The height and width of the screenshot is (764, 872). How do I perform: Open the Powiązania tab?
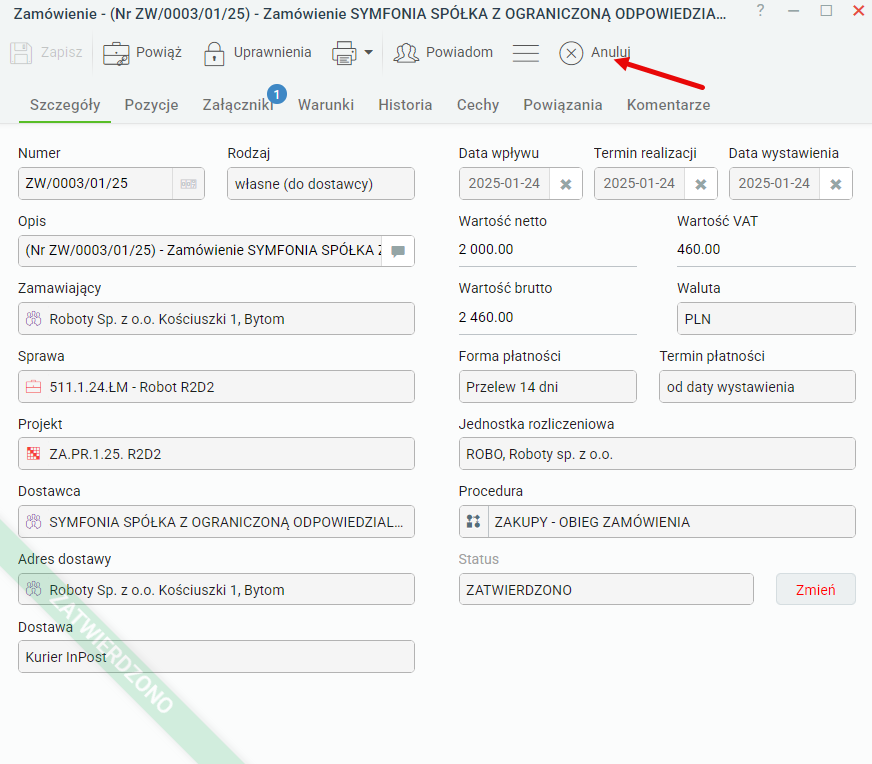point(563,105)
